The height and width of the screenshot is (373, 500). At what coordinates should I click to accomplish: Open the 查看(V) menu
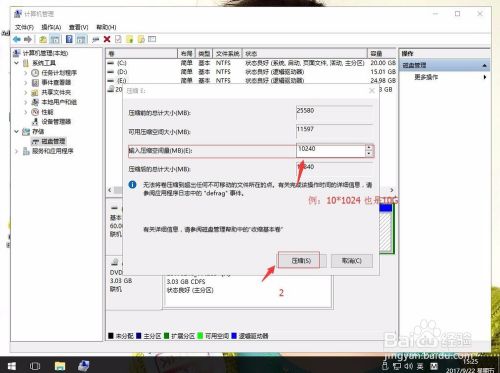[x=78, y=27]
